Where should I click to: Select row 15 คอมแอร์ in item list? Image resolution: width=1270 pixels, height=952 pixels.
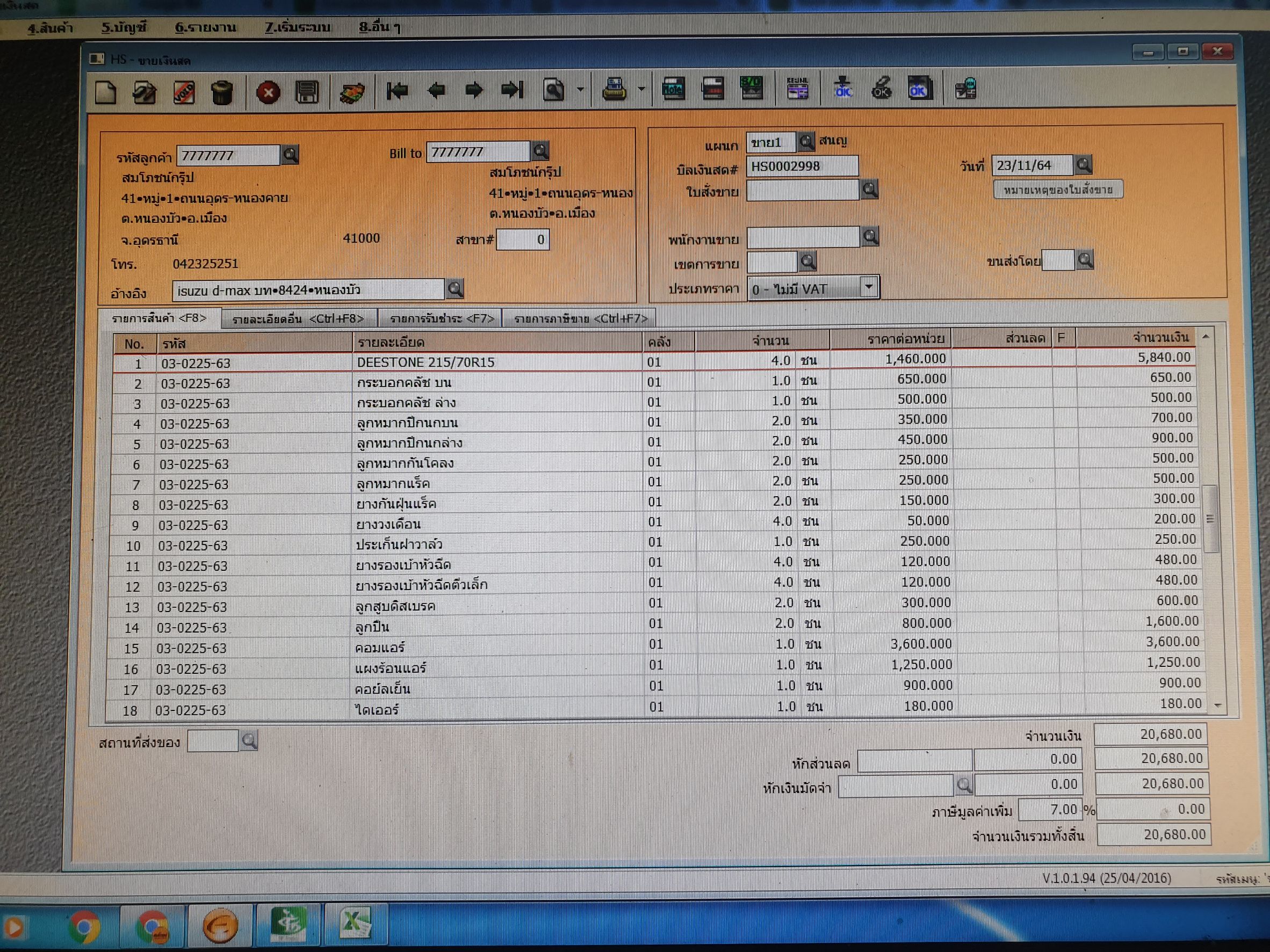379,648
